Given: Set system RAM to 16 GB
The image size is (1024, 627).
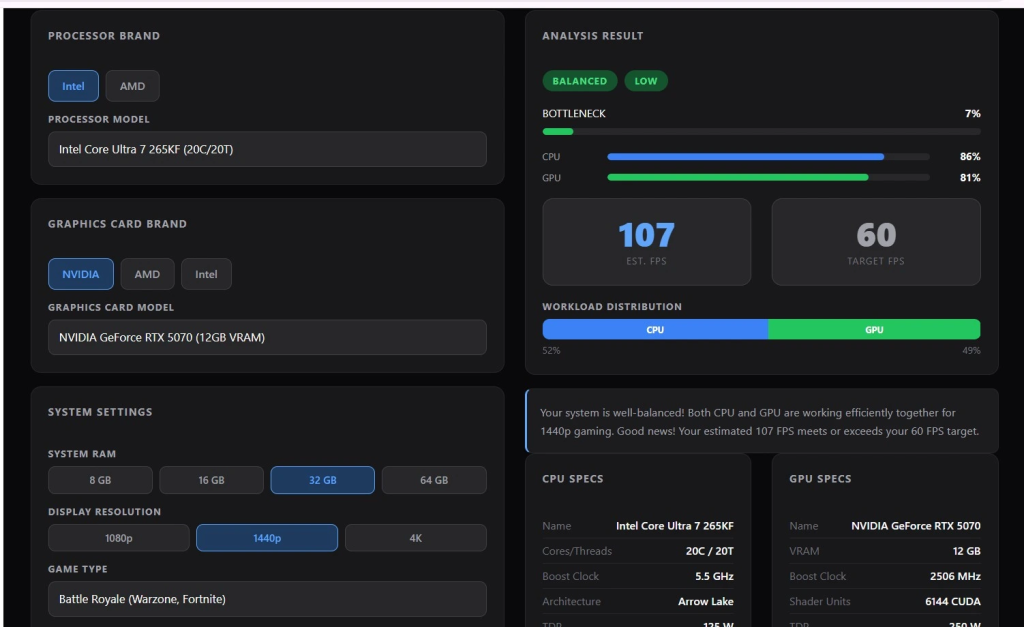Looking at the screenshot, I should tap(212, 480).
